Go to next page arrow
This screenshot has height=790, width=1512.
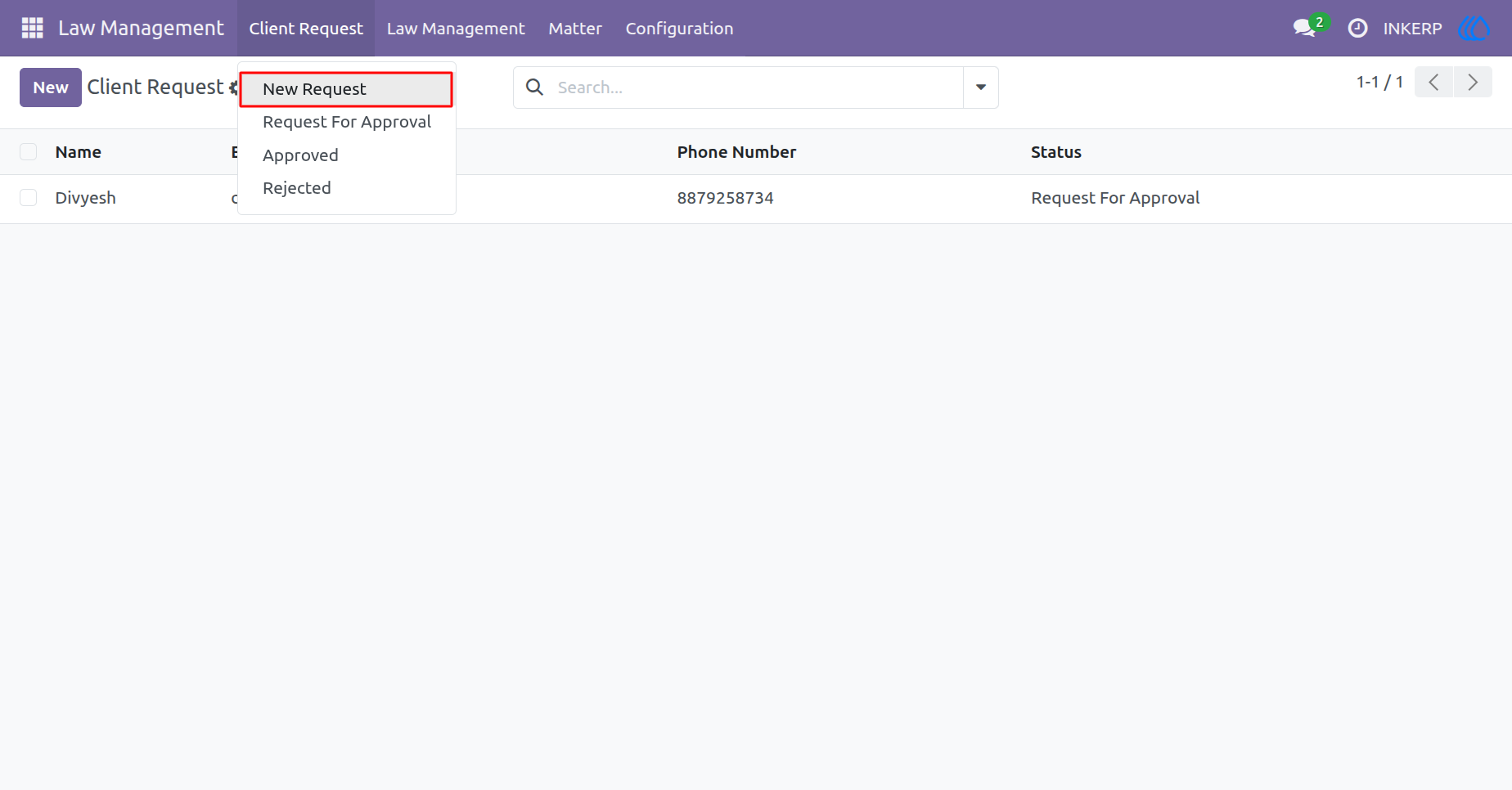coord(1473,82)
